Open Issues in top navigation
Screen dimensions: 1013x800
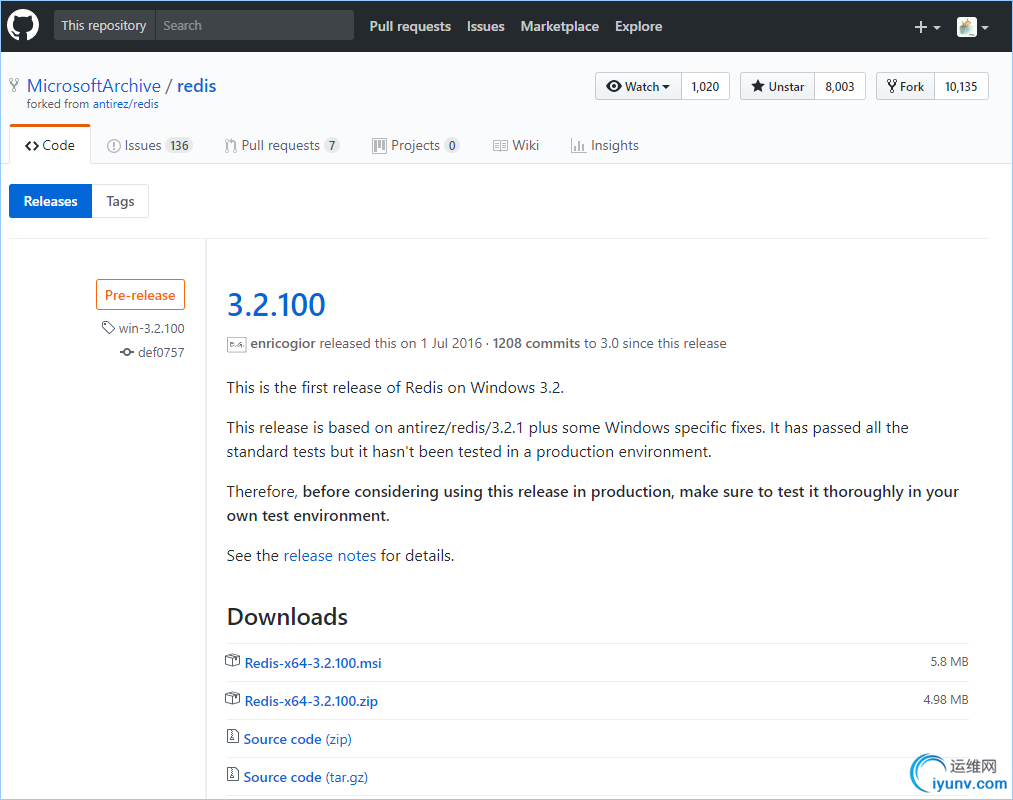click(x=486, y=26)
